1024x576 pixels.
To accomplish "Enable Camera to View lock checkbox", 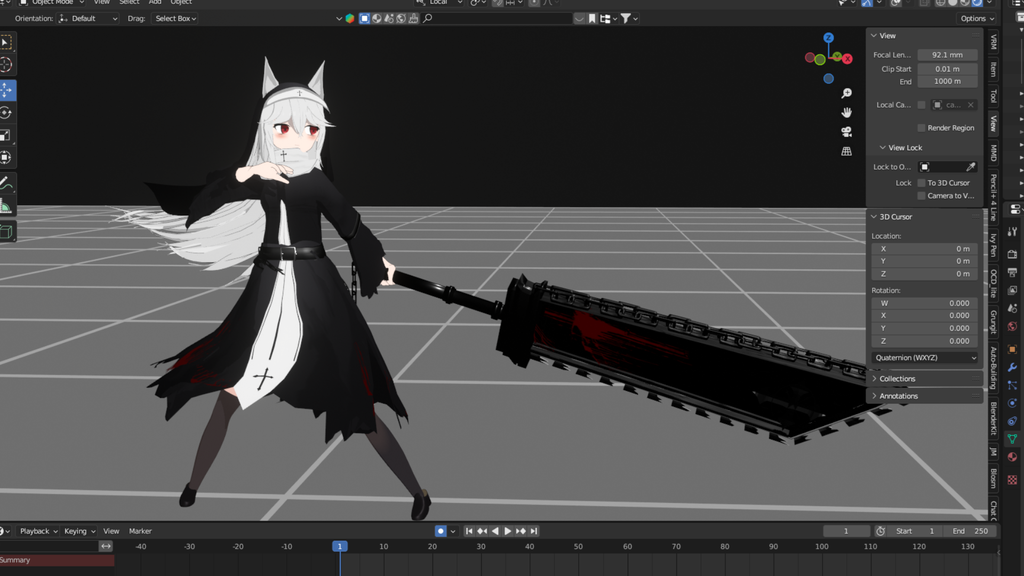I will [x=921, y=195].
